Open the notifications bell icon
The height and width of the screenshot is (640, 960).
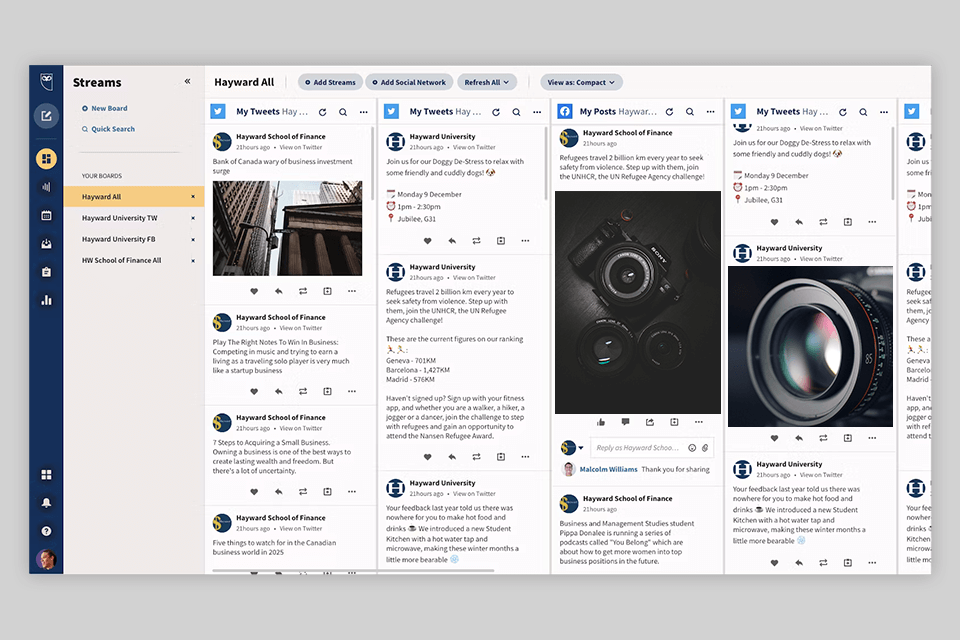click(46, 503)
